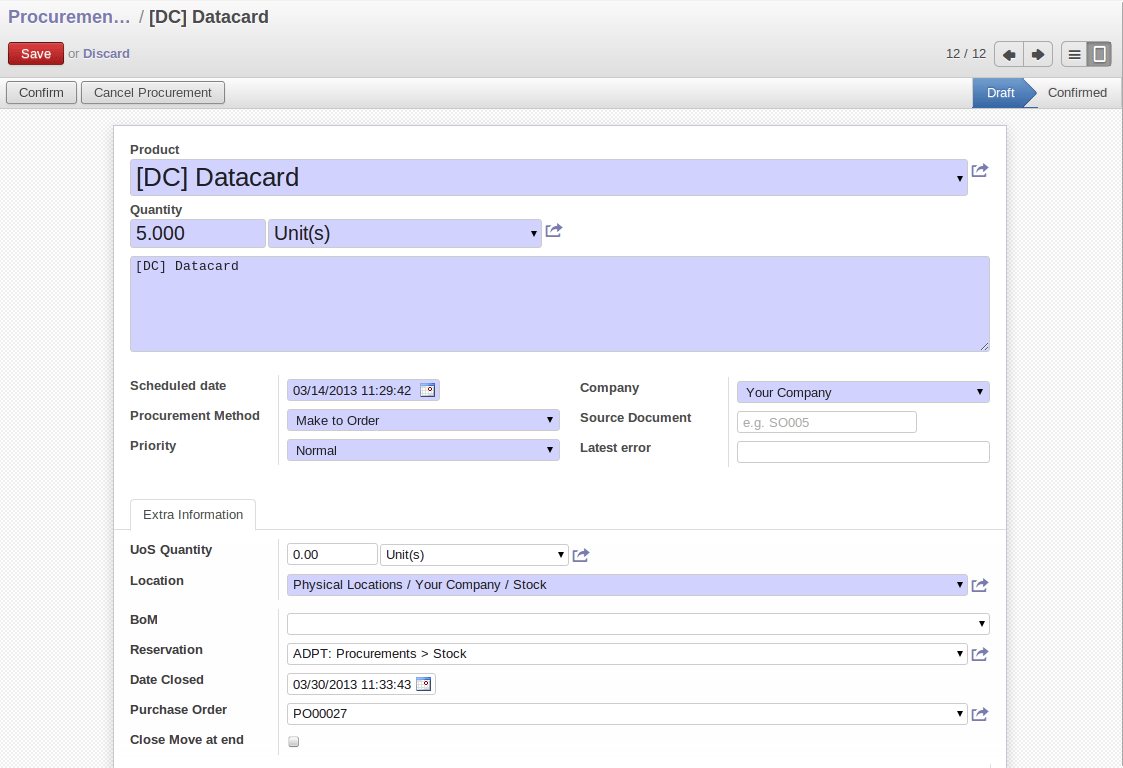The width and height of the screenshot is (1123, 768).
Task: Open PO00027 via Purchase Order link icon
Action: 979,714
